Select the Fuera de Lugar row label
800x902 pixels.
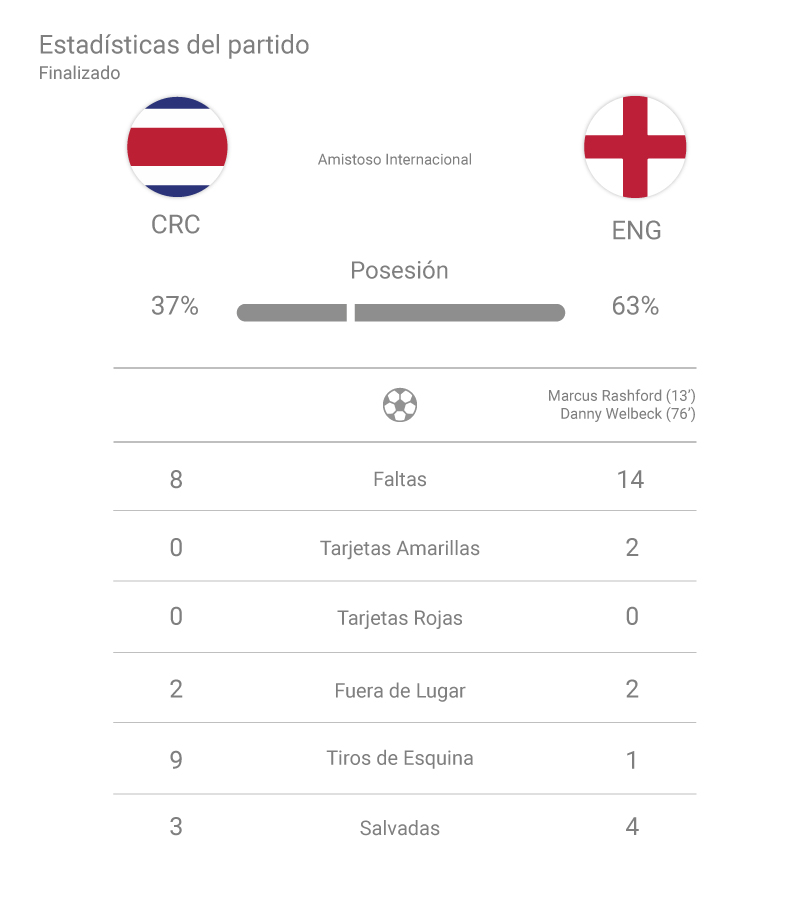point(399,690)
